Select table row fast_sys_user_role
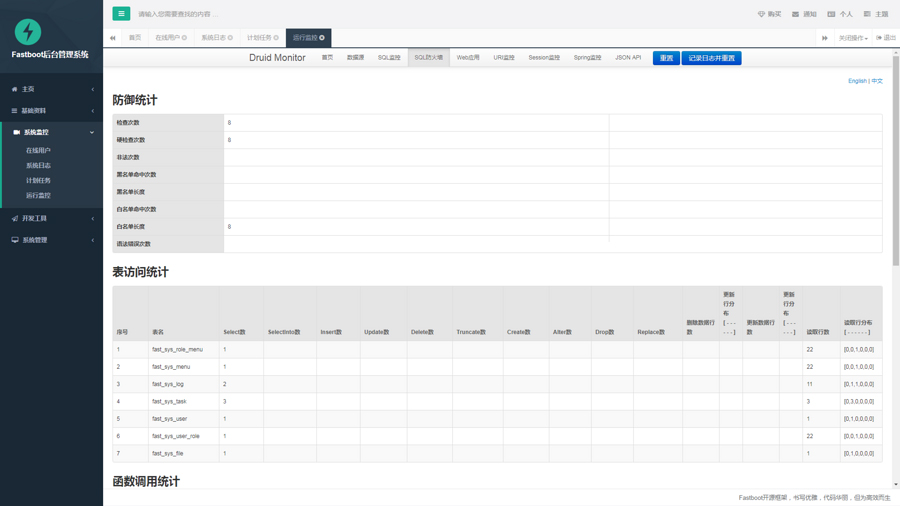The width and height of the screenshot is (900, 506). (x=497, y=436)
